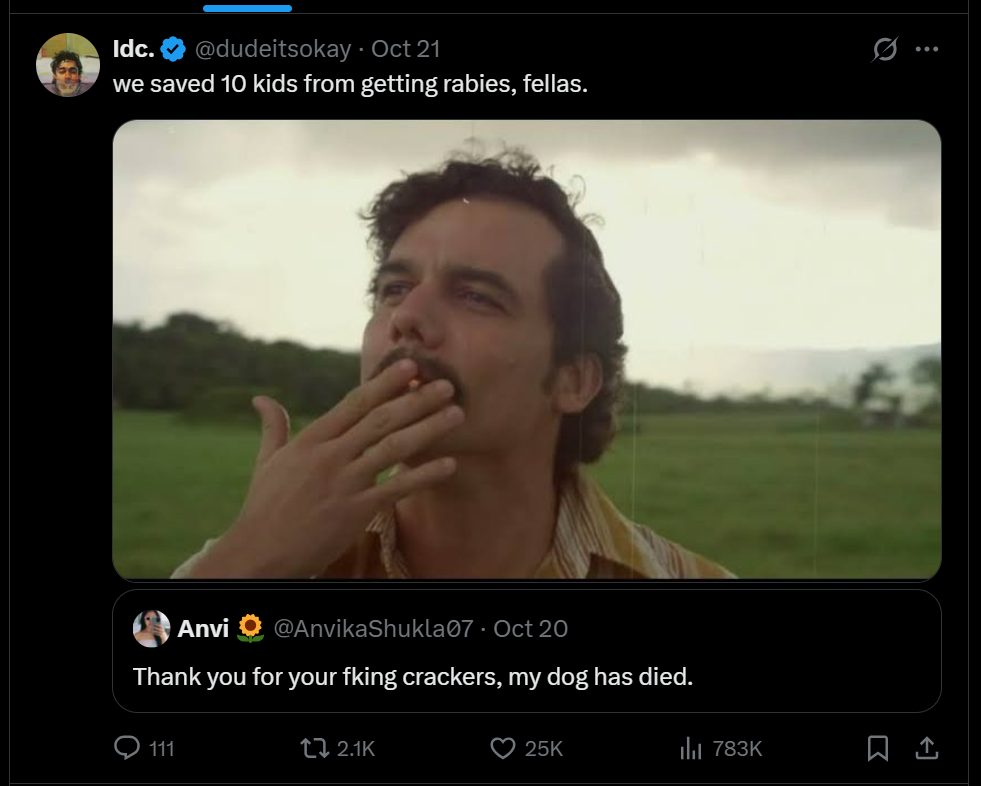The image size is (981, 786).
Task: Open the three-dot More options menu
Action: pyautogui.click(x=928, y=49)
